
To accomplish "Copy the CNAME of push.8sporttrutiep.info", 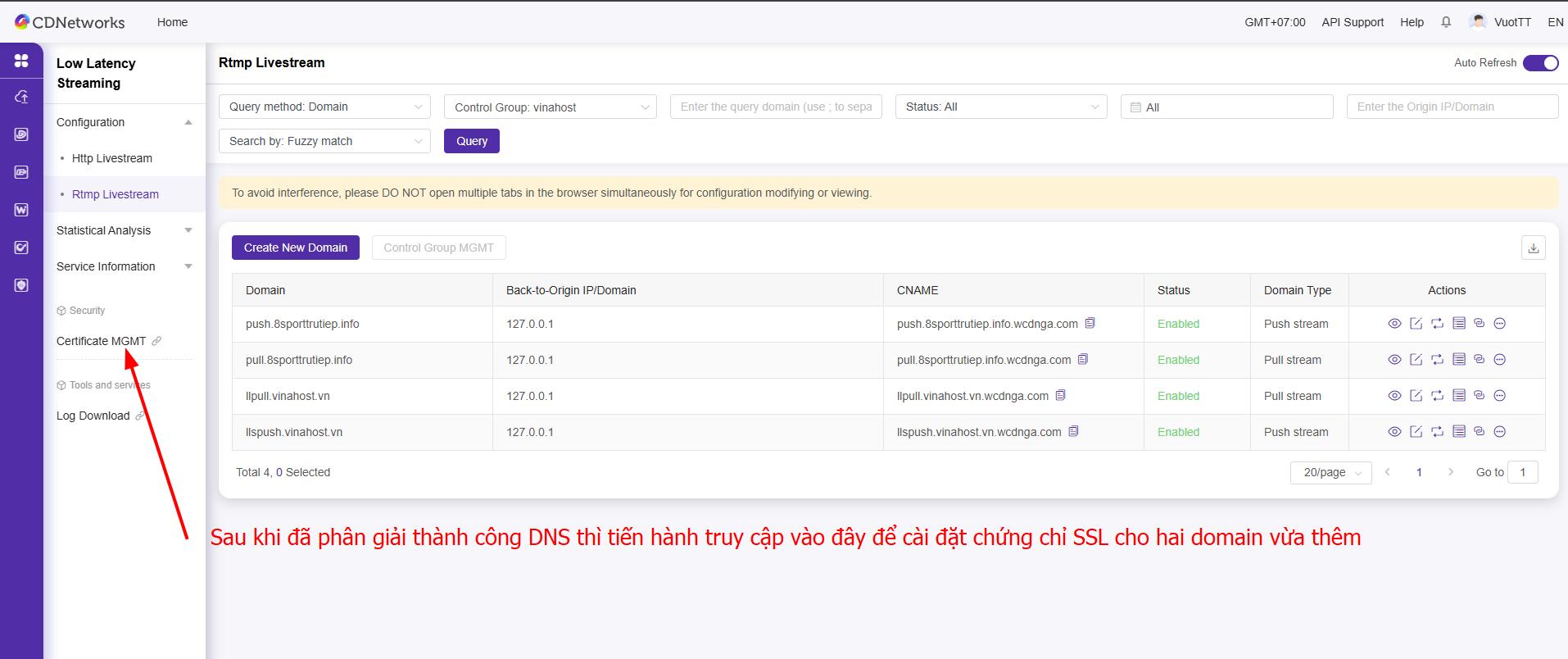I will [x=1090, y=324].
